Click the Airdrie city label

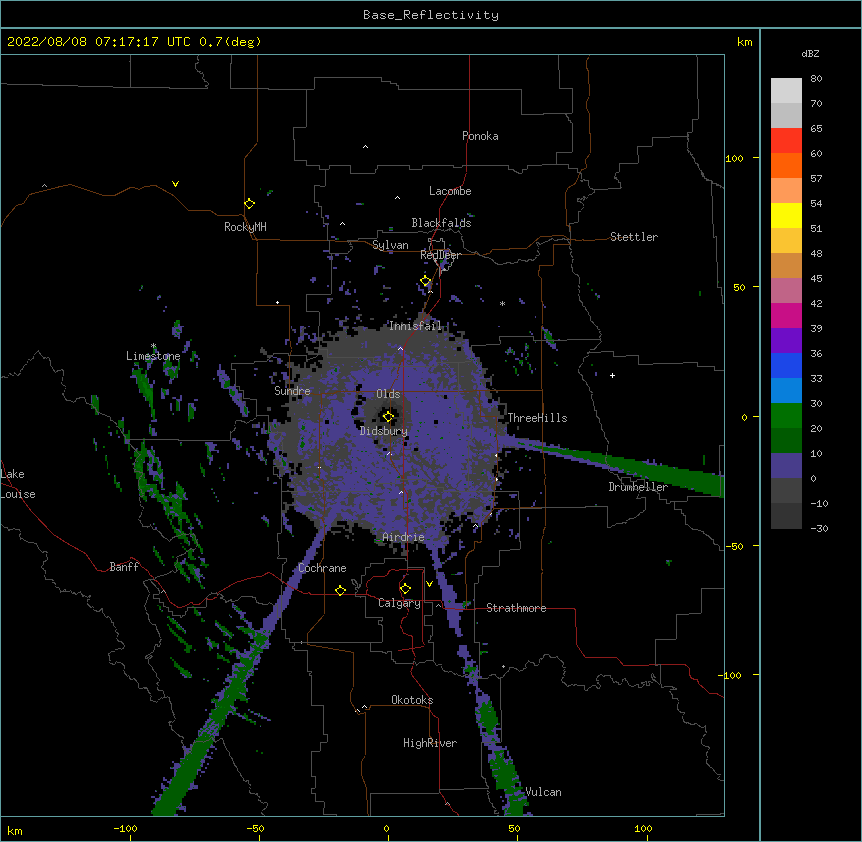coord(404,537)
